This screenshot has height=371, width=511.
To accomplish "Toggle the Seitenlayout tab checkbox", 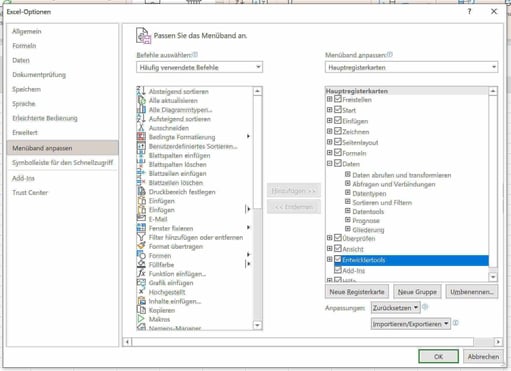I will 338,142.
